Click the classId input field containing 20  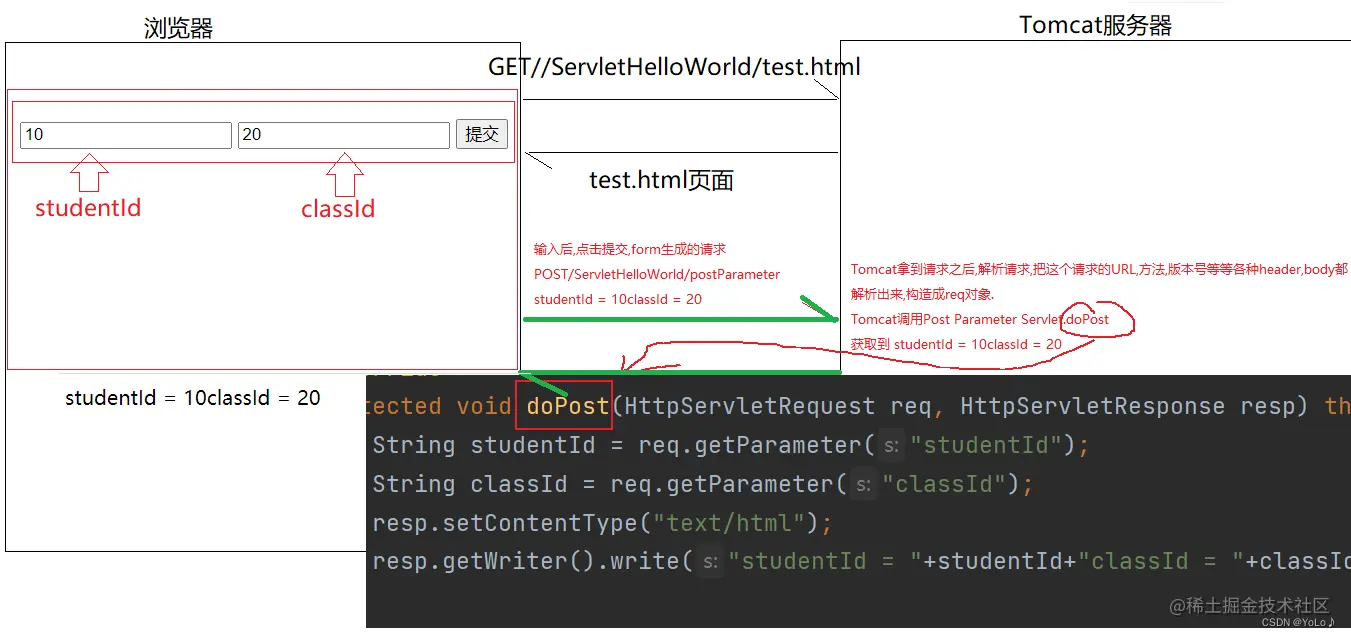point(344,135)
